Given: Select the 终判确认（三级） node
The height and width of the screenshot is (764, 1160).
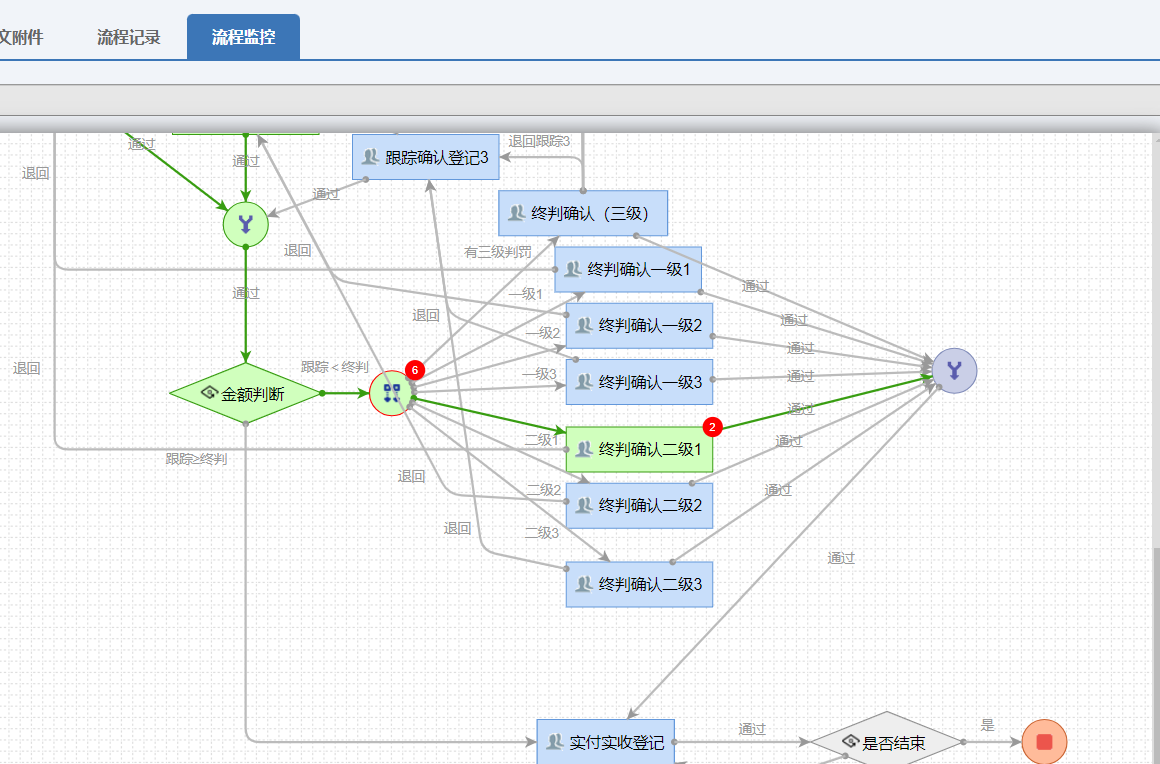Looking at the screenshot, I should [583, 213].
